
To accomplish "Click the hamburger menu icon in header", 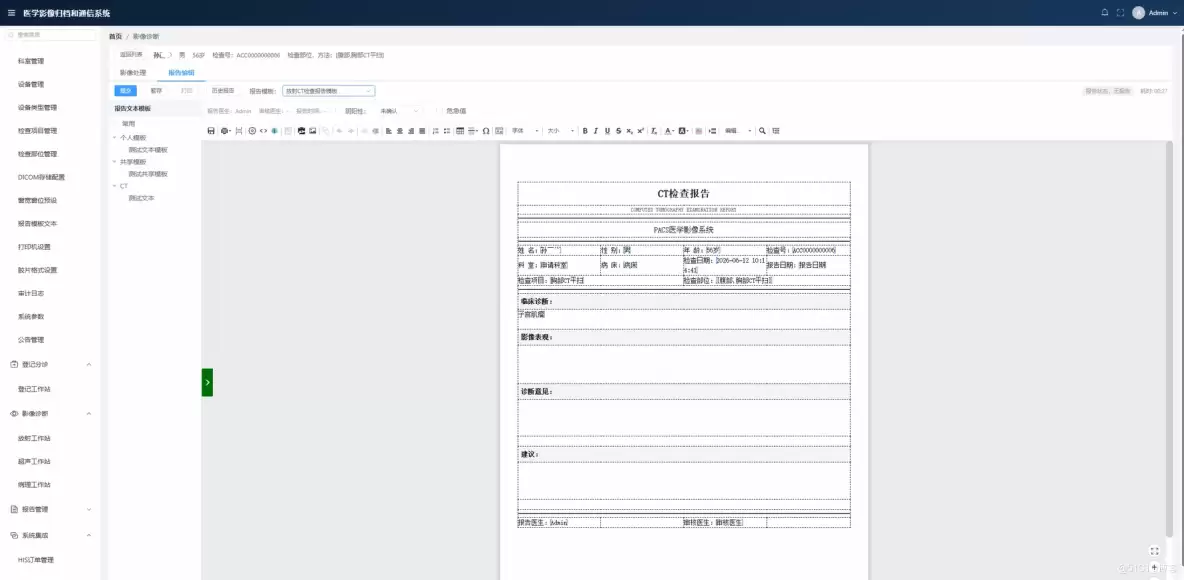I will [11, 12].
